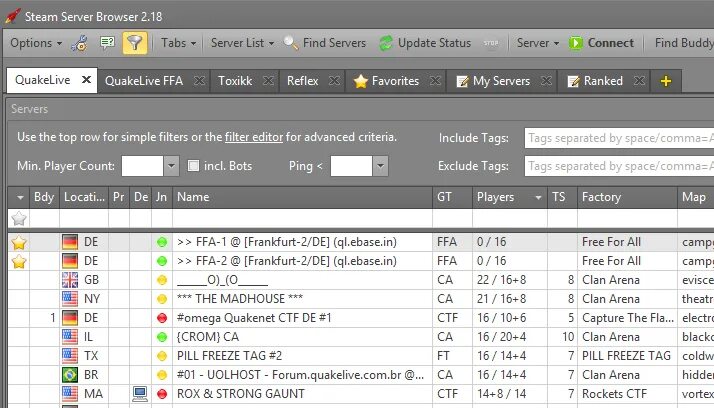Add a new tab with yellow plus
Image resolution: width=714 pixels, height=408 pixels.
[x=666, y=81]
